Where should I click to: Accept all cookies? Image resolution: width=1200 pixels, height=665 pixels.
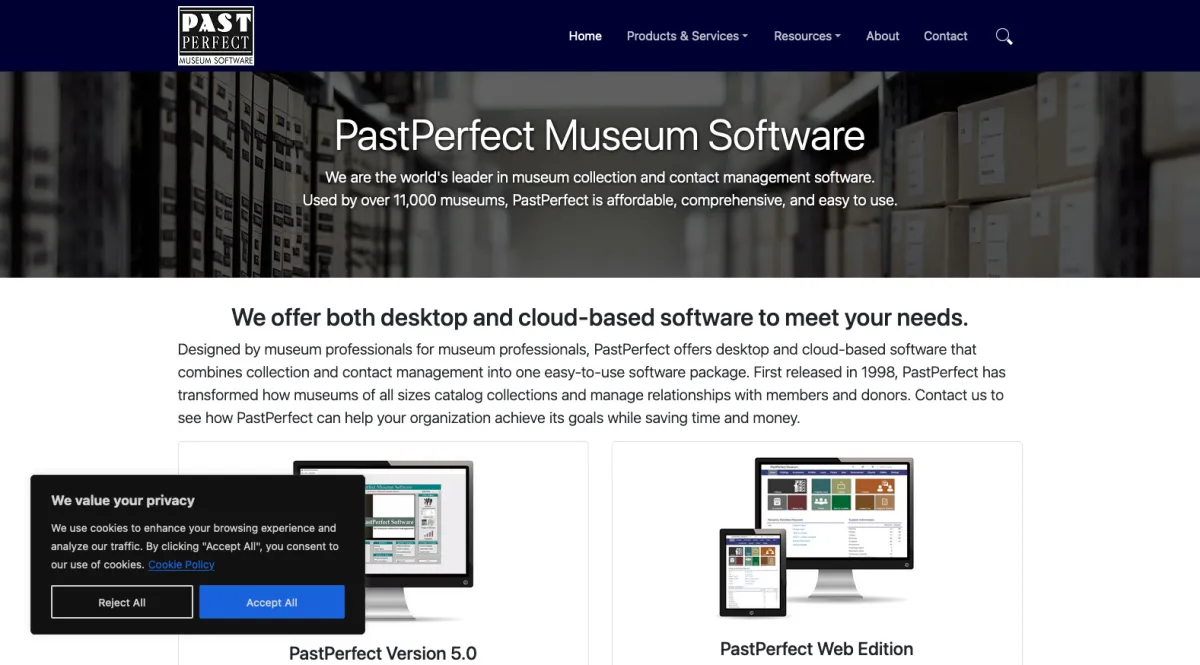pos(272,602)
